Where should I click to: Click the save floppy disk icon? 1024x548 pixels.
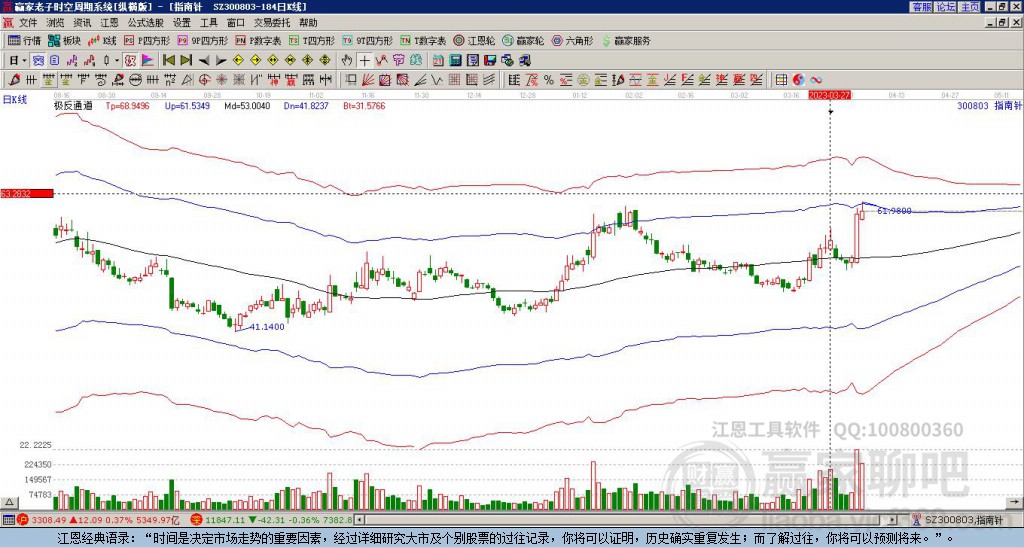(490, 61)
